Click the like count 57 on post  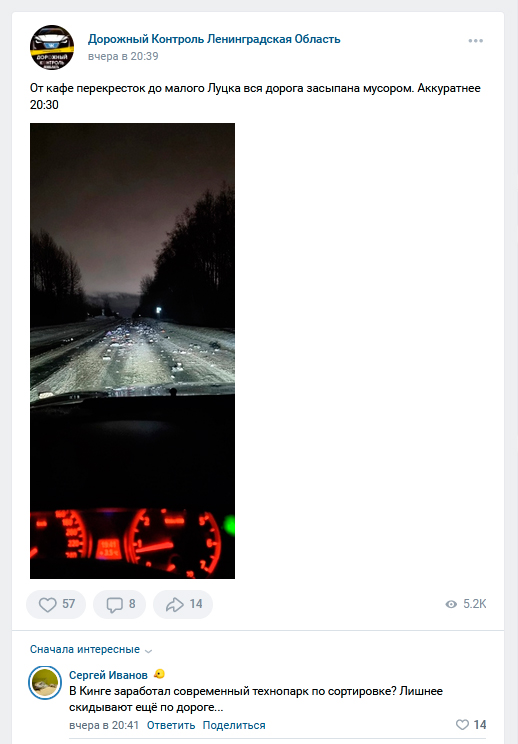click(x=69, y=604)
